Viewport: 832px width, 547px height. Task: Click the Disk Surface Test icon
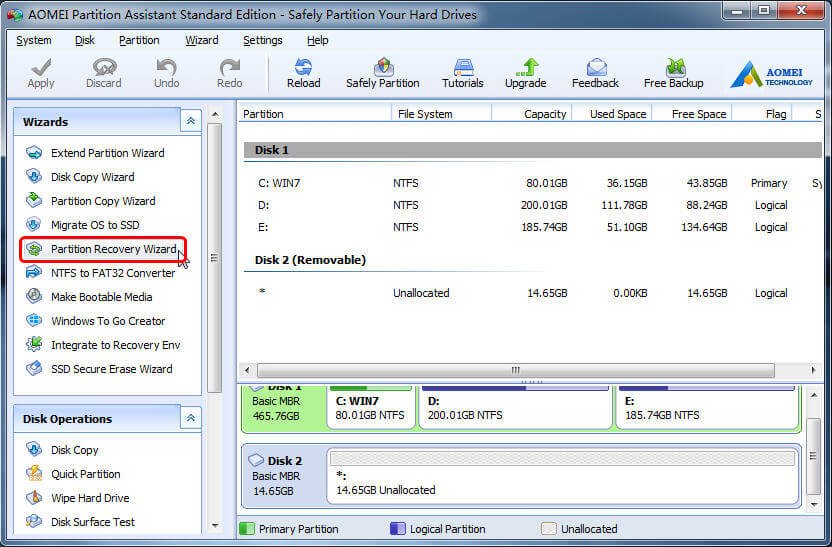[x=34, y=522]
